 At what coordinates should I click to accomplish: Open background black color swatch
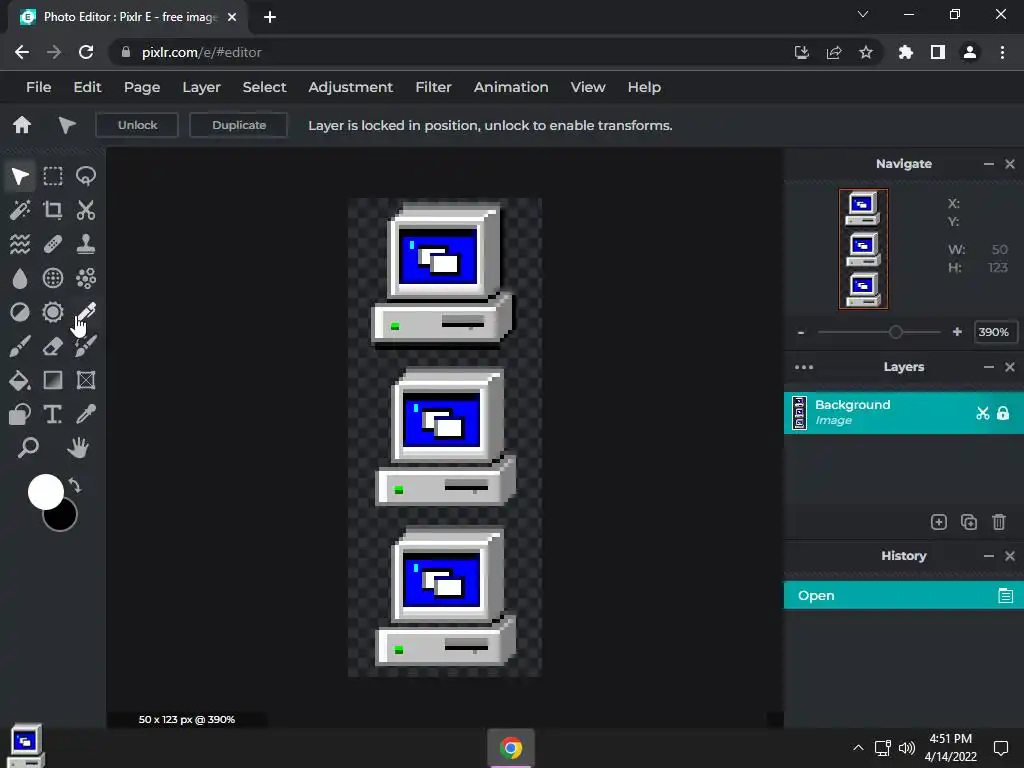pyautogui.click(x=65, y=519)
